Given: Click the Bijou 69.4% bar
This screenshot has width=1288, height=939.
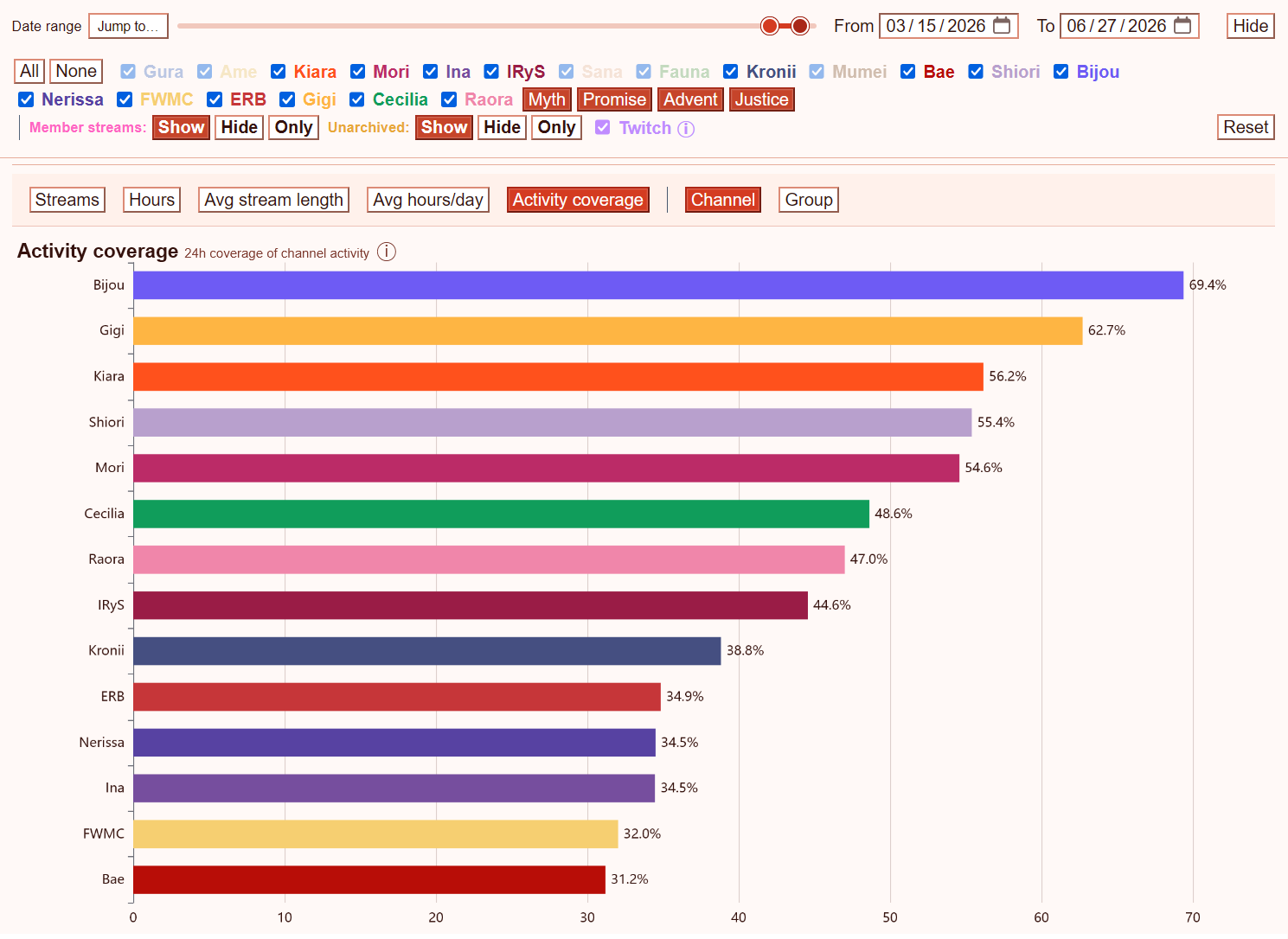Looking at the screenshot, I should click(658, 285).
